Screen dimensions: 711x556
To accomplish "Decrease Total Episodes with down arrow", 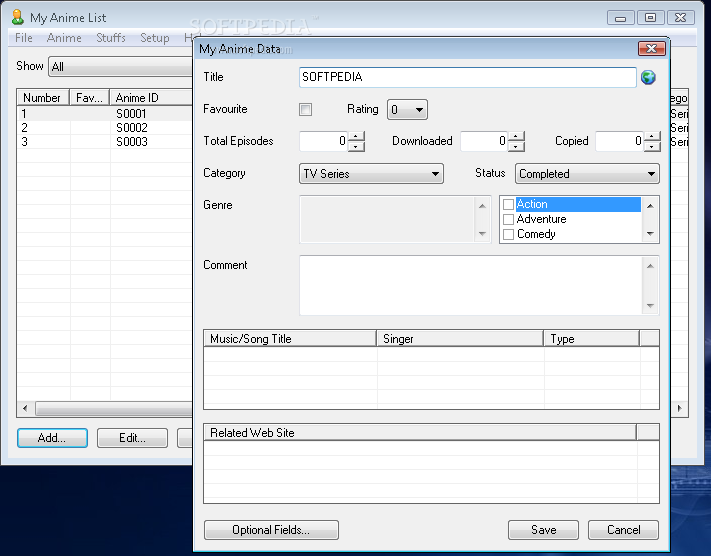I will [x=356, y=146].
